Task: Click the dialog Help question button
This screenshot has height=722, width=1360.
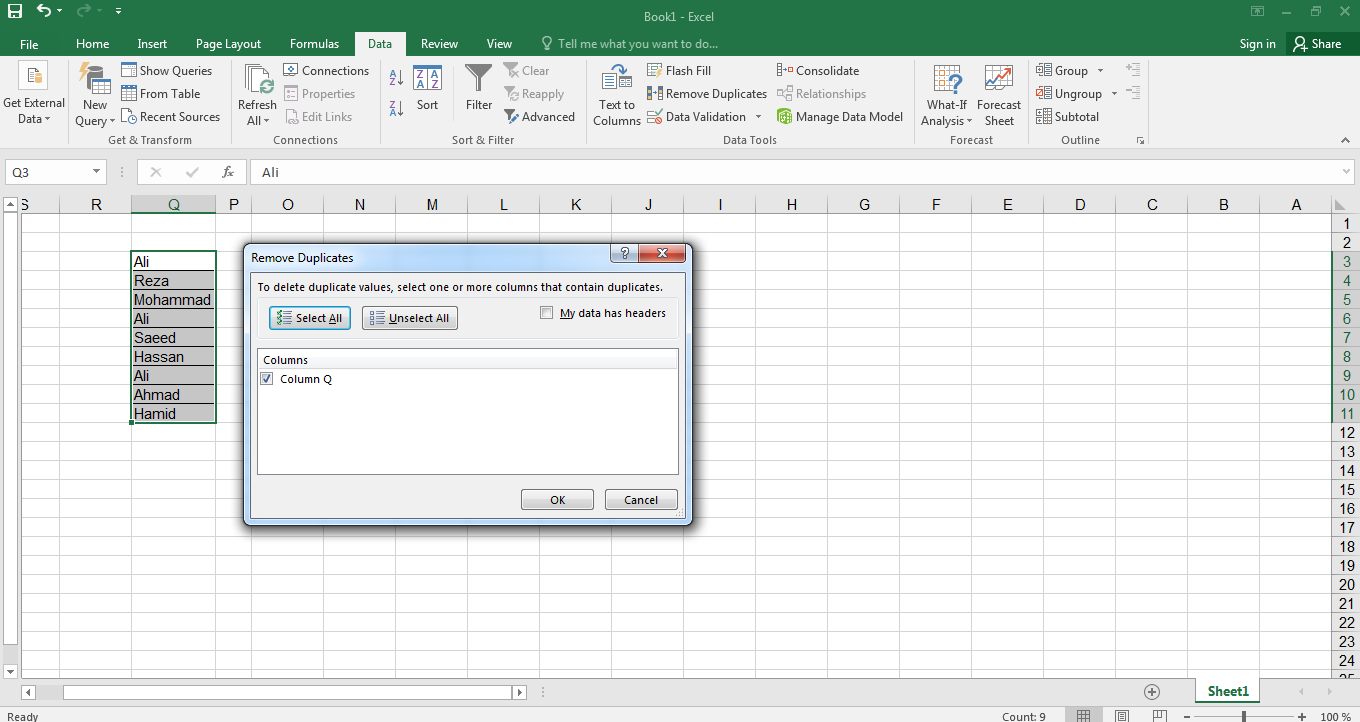Action: tap(623, 254)
